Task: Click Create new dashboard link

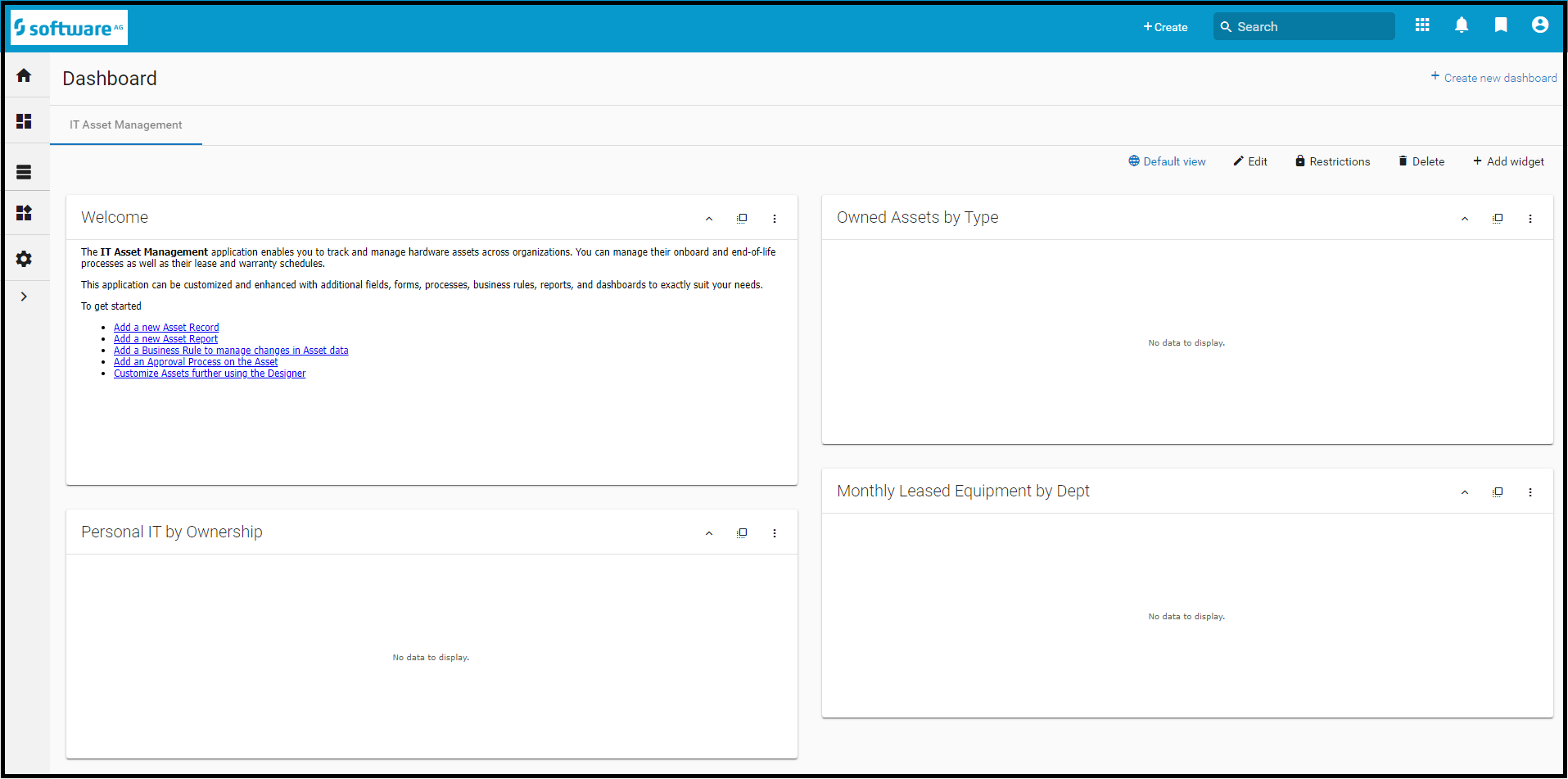Action: (1494, 78)
